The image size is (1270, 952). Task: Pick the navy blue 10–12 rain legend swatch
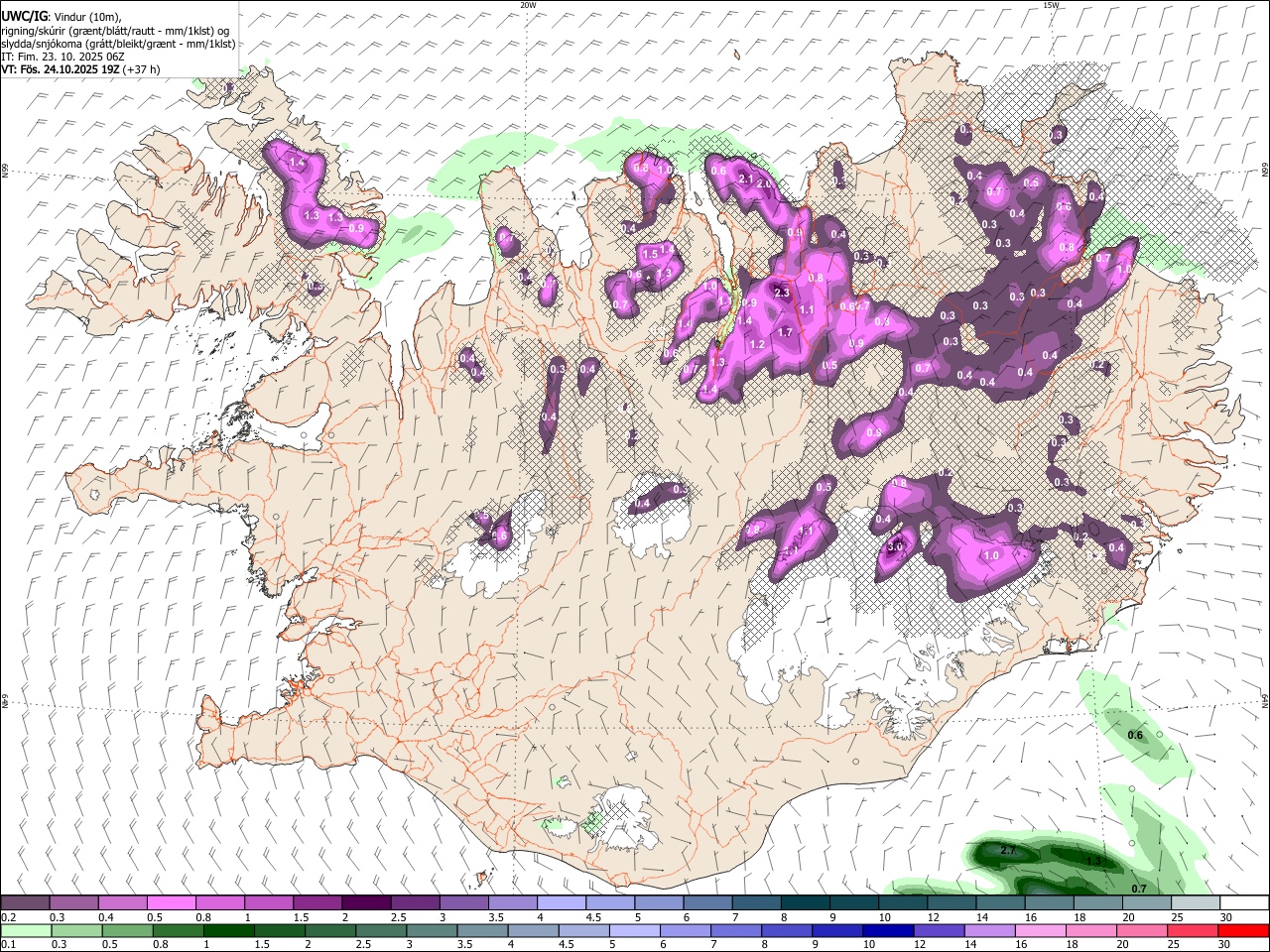point(888,930)
